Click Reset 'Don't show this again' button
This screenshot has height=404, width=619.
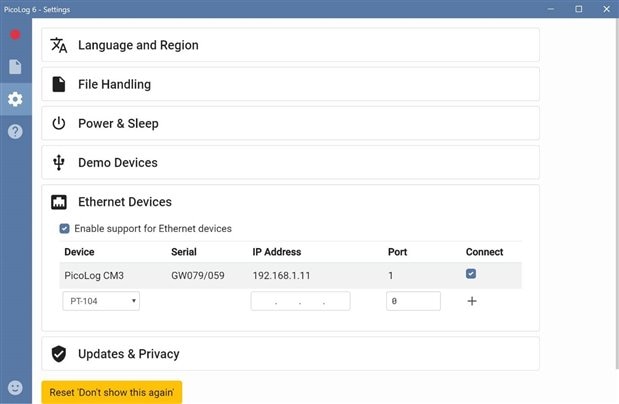coord(112,392)
